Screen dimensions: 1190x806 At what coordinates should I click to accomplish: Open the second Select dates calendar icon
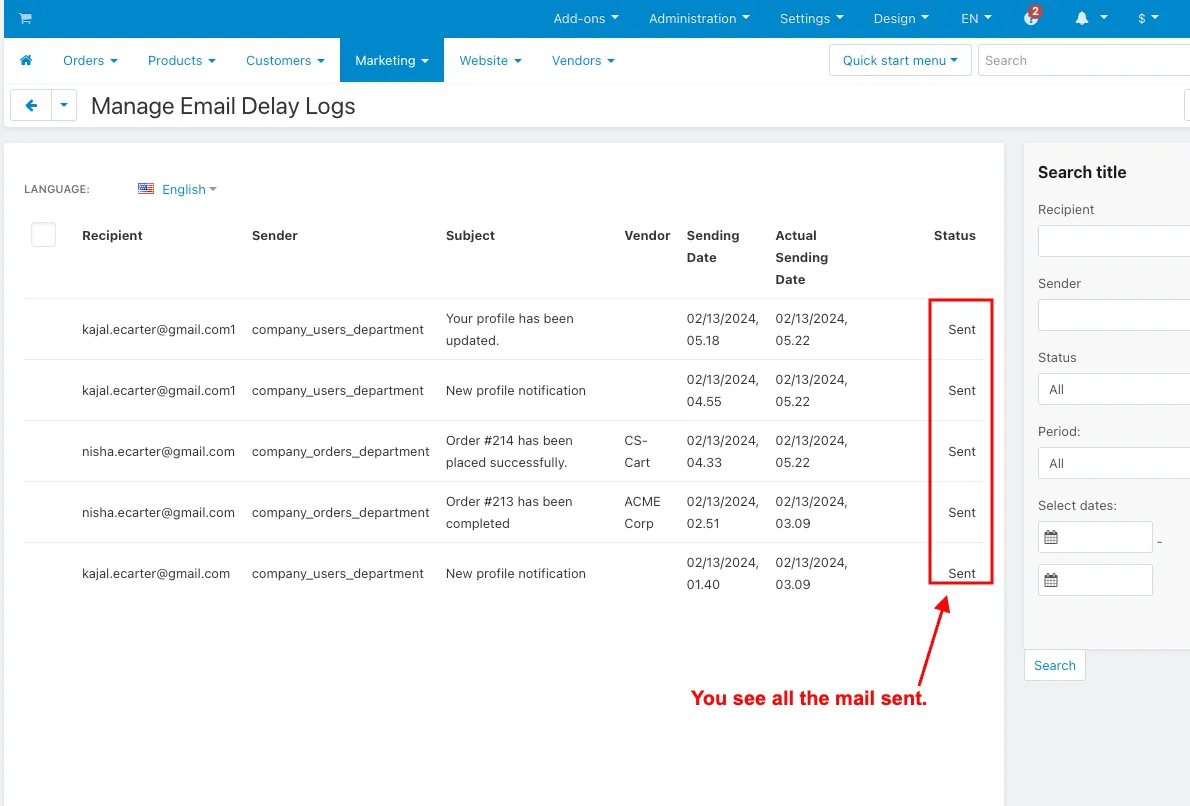1051,581
